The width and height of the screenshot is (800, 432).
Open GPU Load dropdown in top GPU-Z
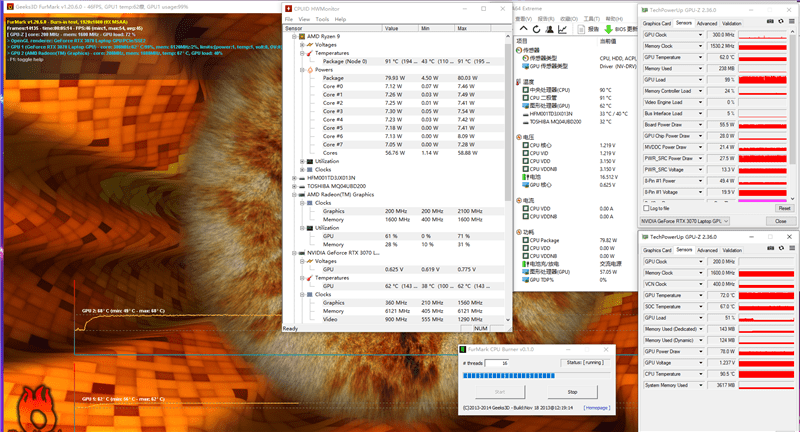[700, 80]
